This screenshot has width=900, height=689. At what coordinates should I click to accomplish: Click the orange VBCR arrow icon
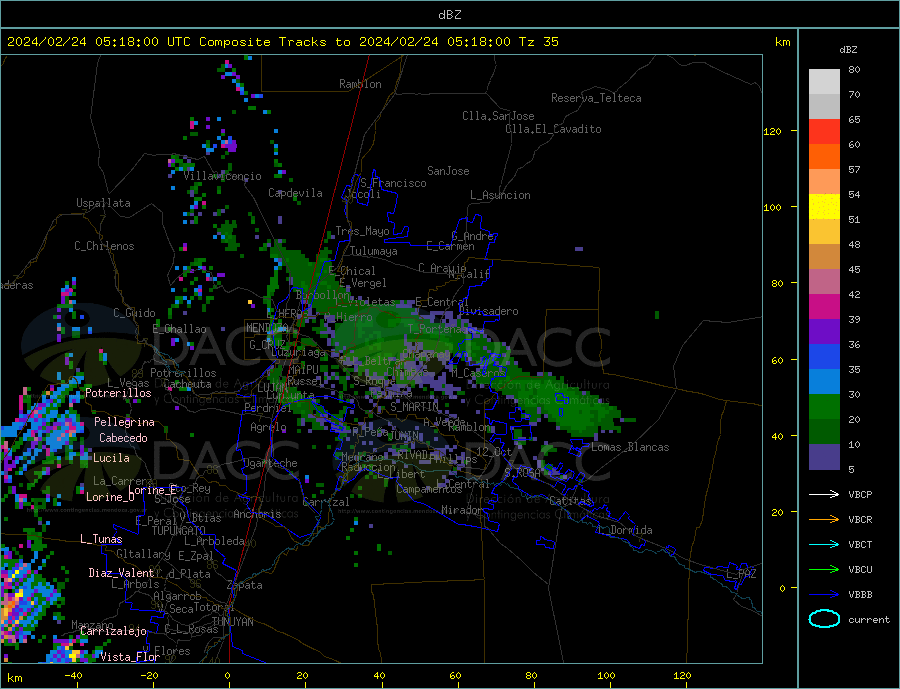pyautogui.click(x=824, y=519)
